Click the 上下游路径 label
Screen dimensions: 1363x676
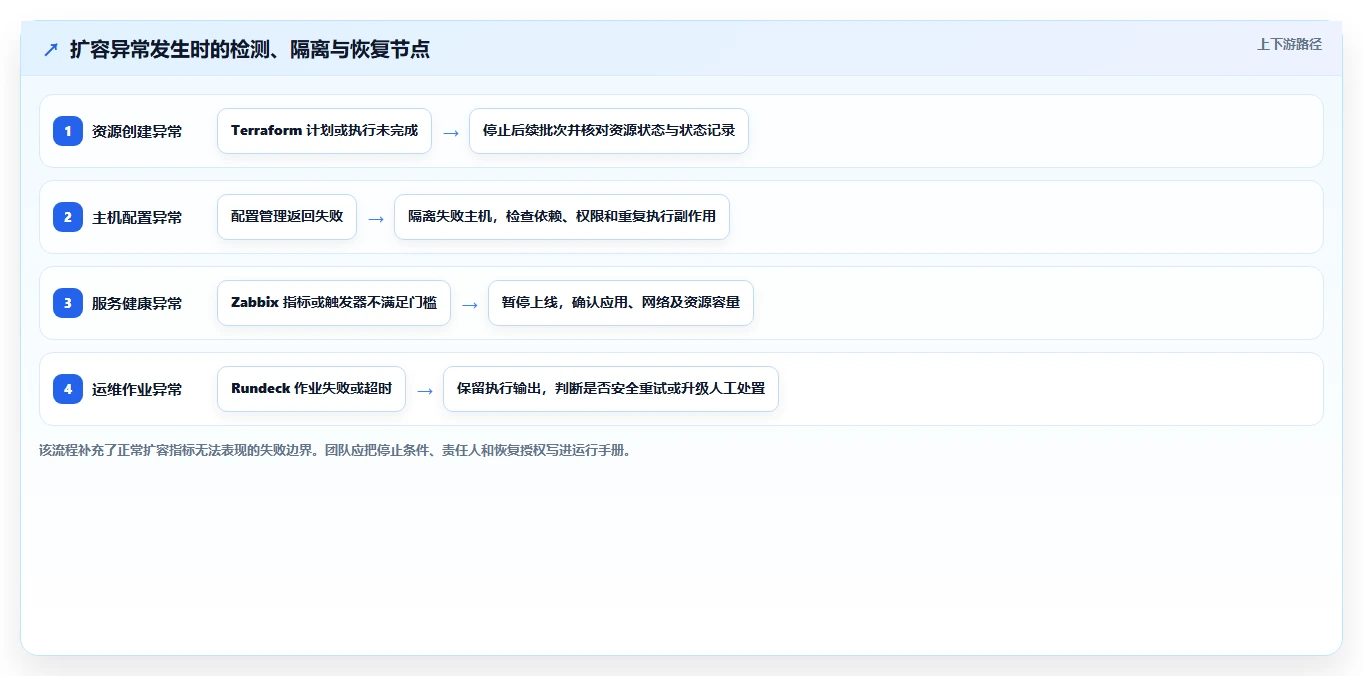click(x=1289, y=44)
